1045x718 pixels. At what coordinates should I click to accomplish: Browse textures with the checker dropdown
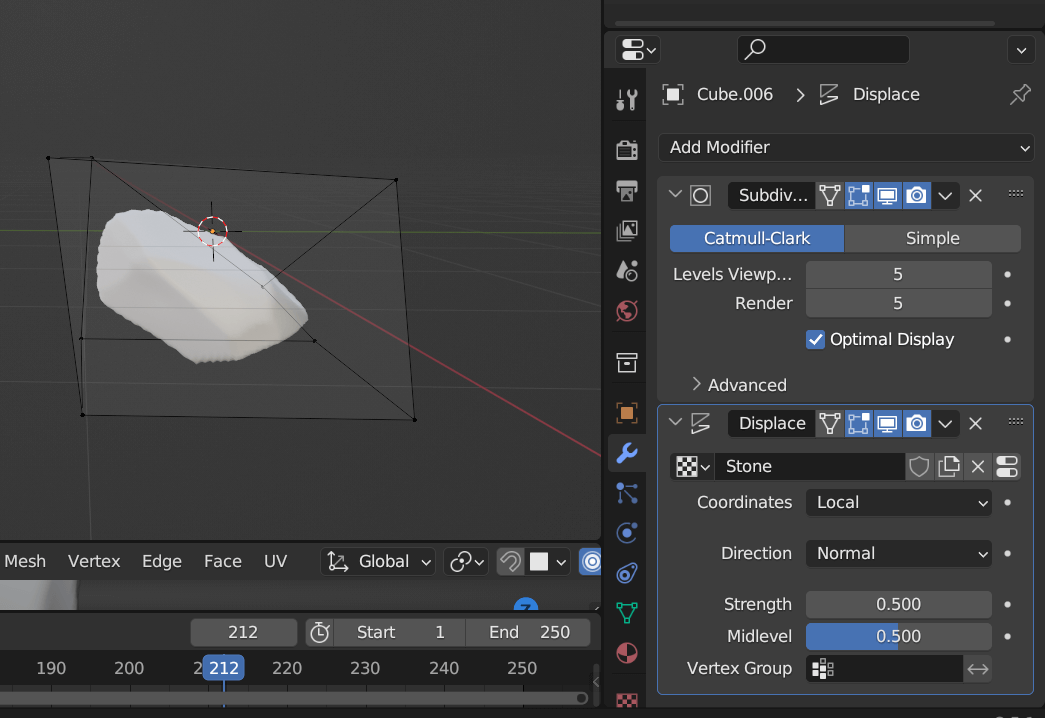[x=692, y=467]
